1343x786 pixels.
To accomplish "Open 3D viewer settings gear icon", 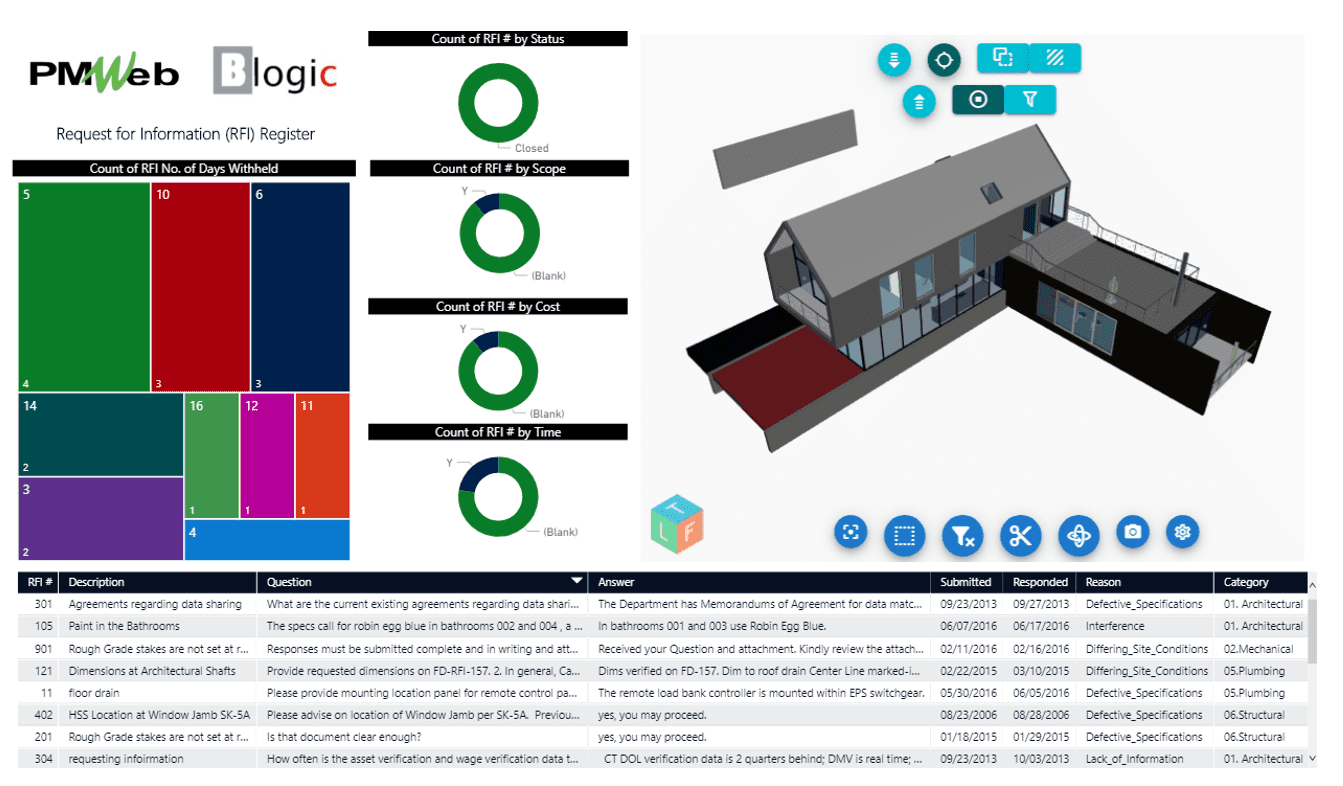I will pos(1183,532).
